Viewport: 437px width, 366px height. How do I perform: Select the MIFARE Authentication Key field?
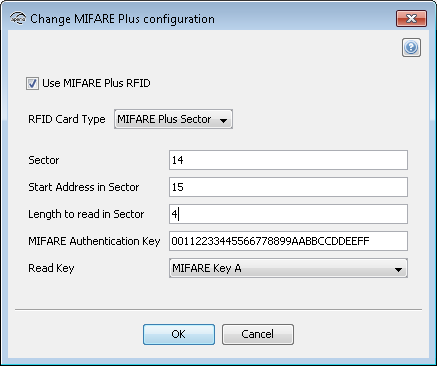[288, 241]
